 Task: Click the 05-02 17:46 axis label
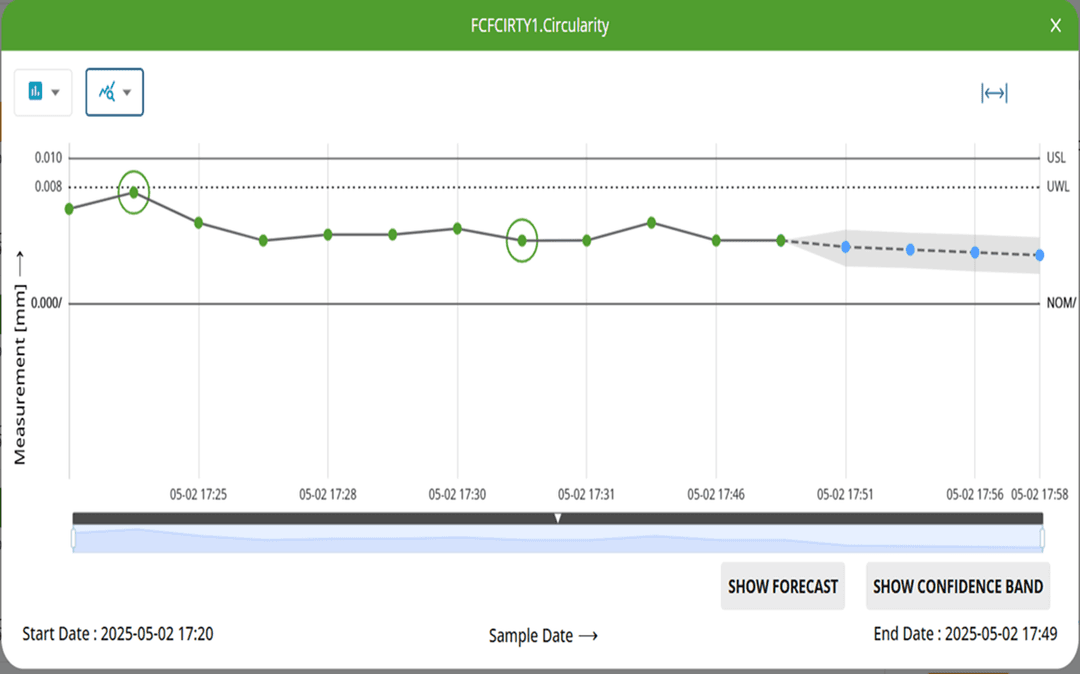715,494
